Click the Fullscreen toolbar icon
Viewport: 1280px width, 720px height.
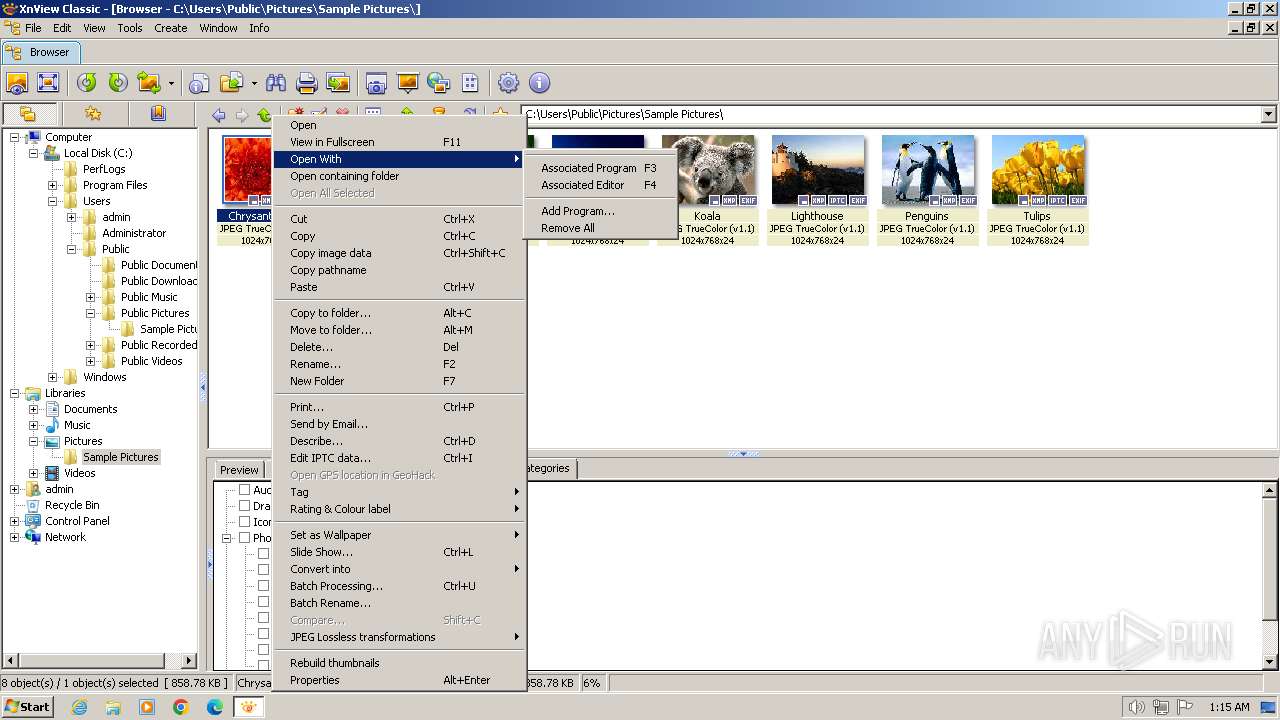coord(47,83)
